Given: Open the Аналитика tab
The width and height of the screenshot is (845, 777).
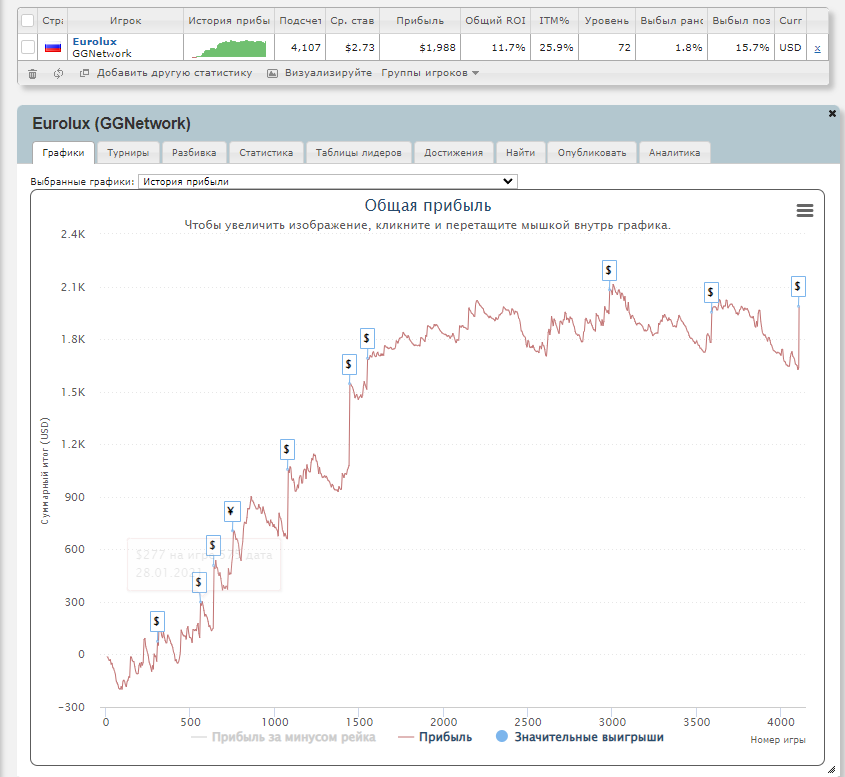Looking at the screenshot, I should tap(674, 152).
